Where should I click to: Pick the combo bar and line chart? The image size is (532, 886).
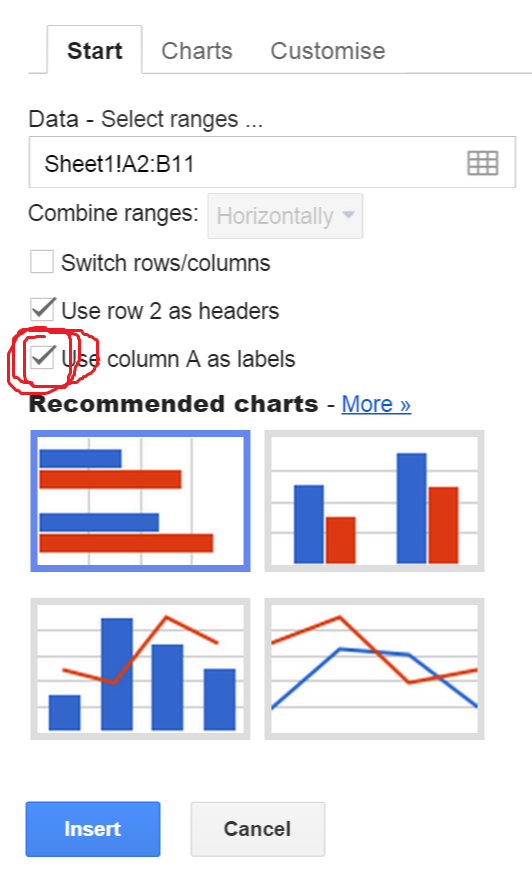pos(141,668)
